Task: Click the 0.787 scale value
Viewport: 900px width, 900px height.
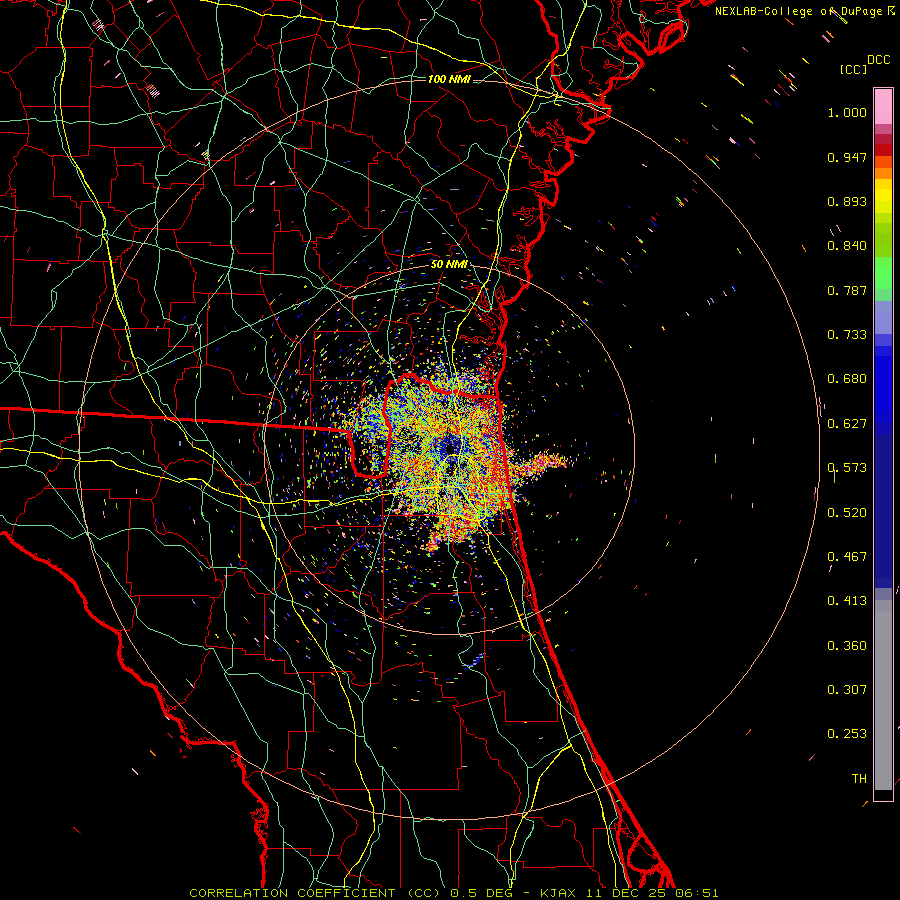Action: (847, 290)
